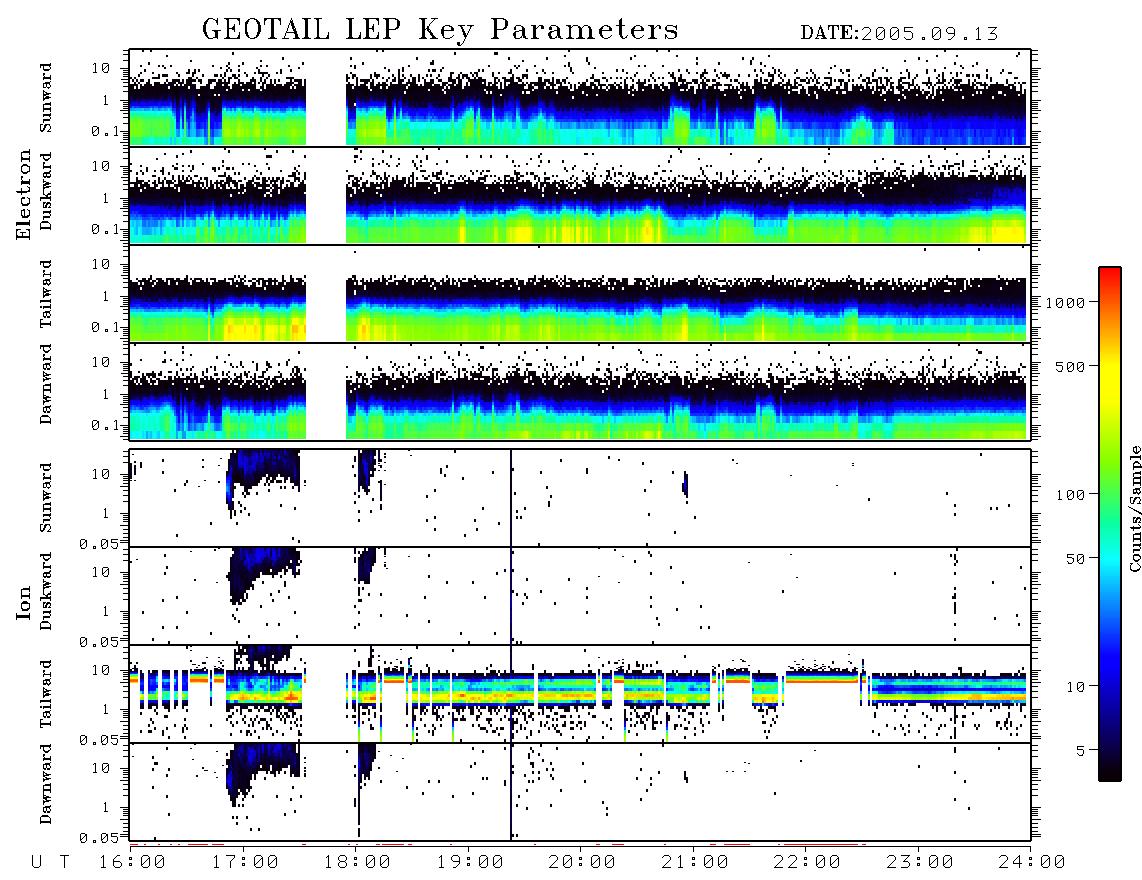Click the "GEOTAIL LEP Key Parameters" title

(x=440, y=30)
